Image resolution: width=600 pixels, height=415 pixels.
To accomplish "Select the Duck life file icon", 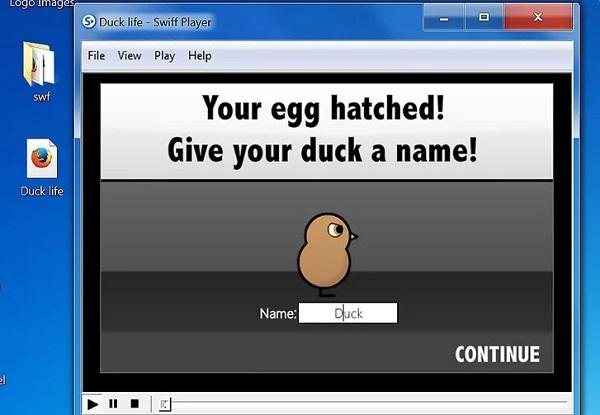I will (x=42, y=168).
